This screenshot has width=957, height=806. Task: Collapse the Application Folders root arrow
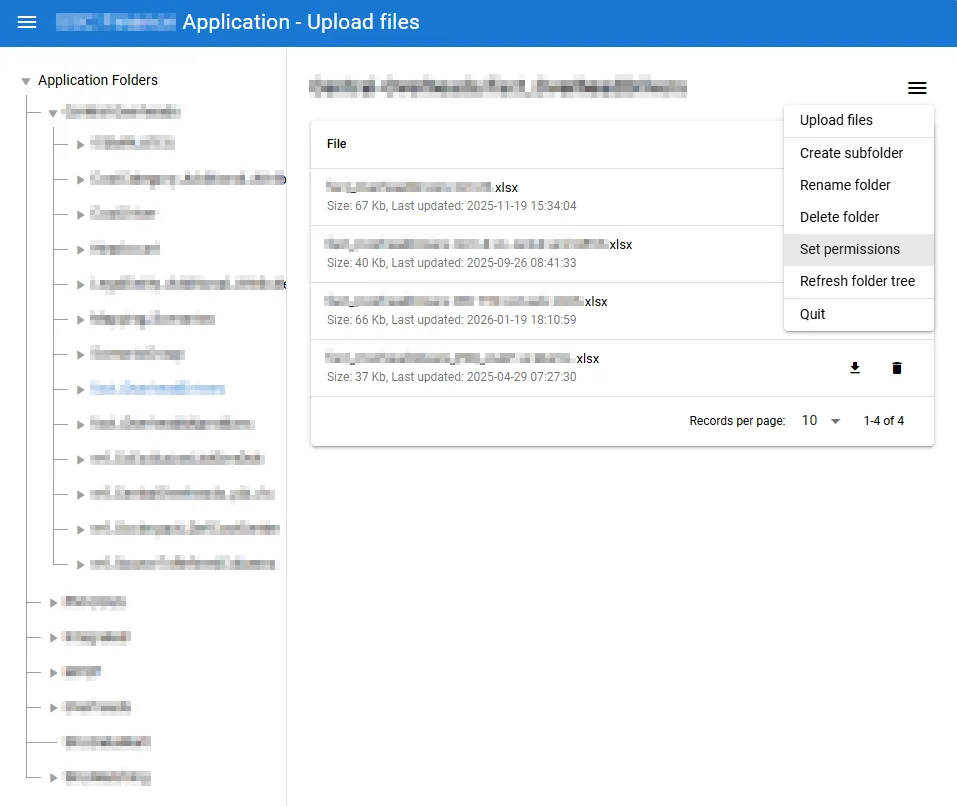[x=26, y=81]
